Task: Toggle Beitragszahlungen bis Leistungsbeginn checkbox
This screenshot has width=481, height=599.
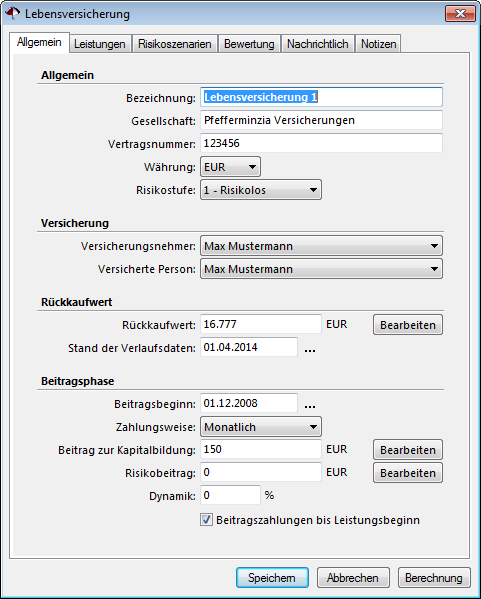Action: (206, 520)
